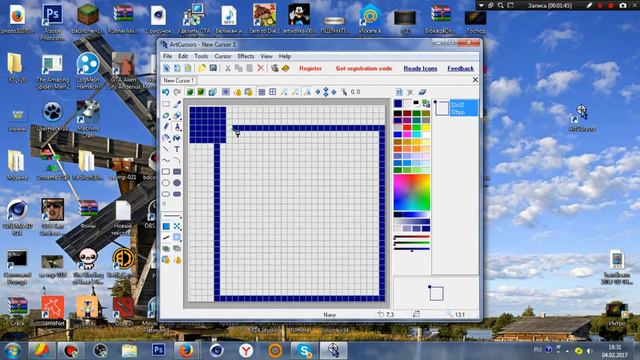Close the New Cursor 1 document tab
Screen dimensions: 640x360
(475, 80)
